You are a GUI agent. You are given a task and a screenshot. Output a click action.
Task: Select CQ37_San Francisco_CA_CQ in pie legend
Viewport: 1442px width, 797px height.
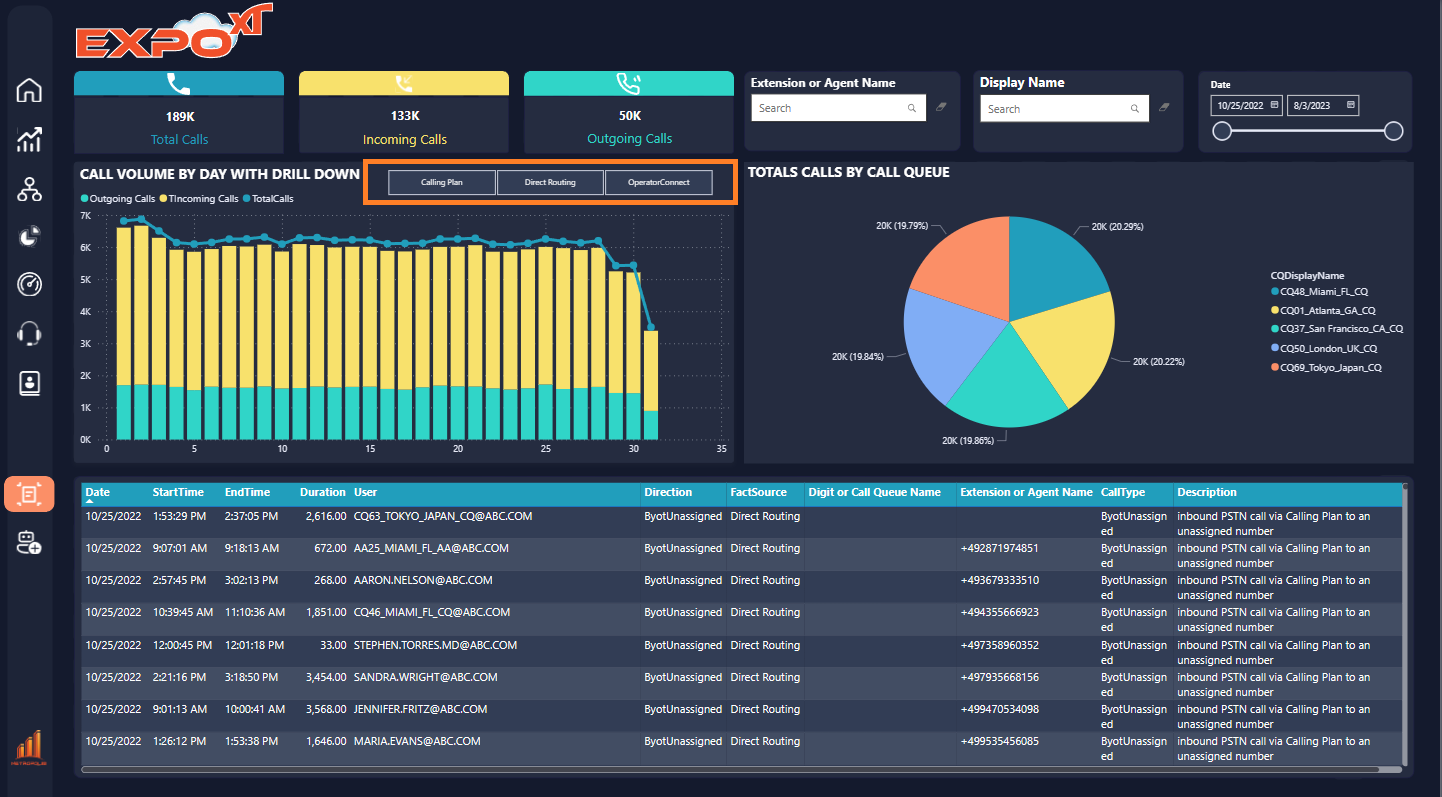[x=1337, y=329]
